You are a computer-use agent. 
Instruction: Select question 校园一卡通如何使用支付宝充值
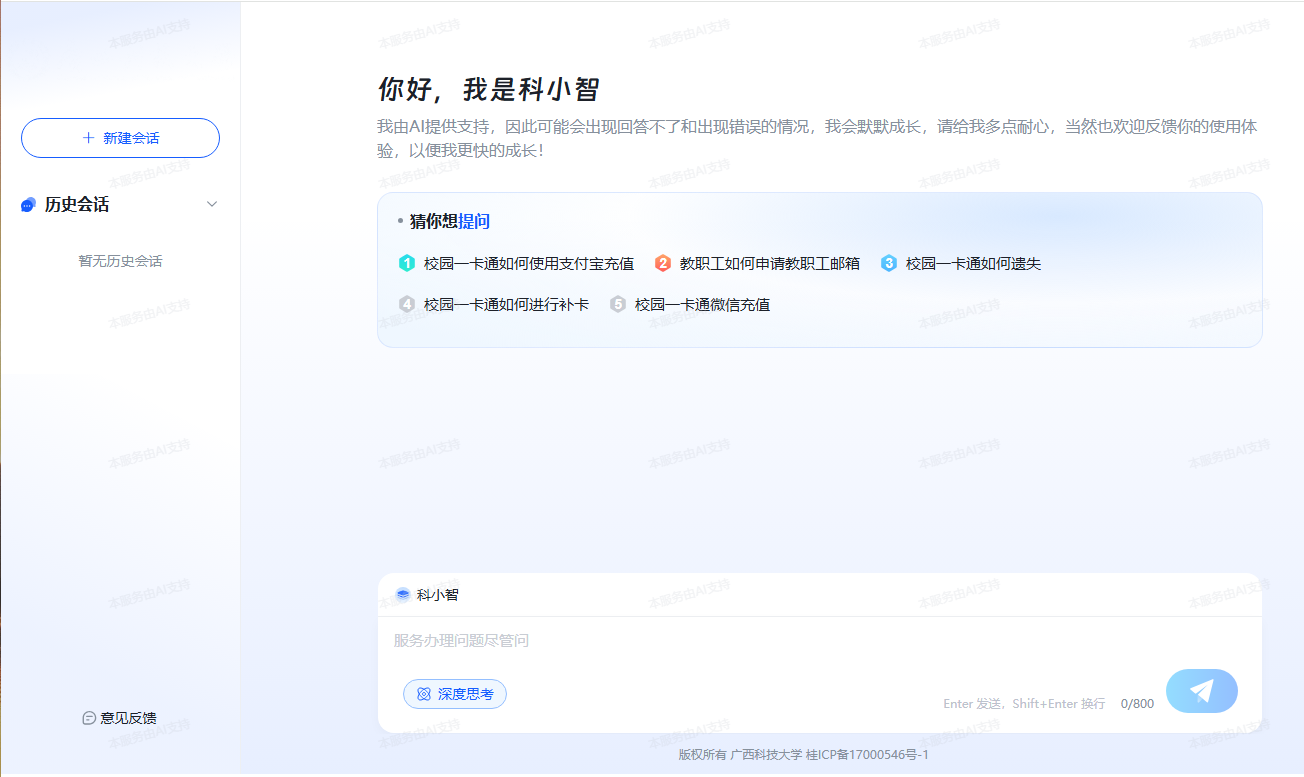(x=528, y=264)
